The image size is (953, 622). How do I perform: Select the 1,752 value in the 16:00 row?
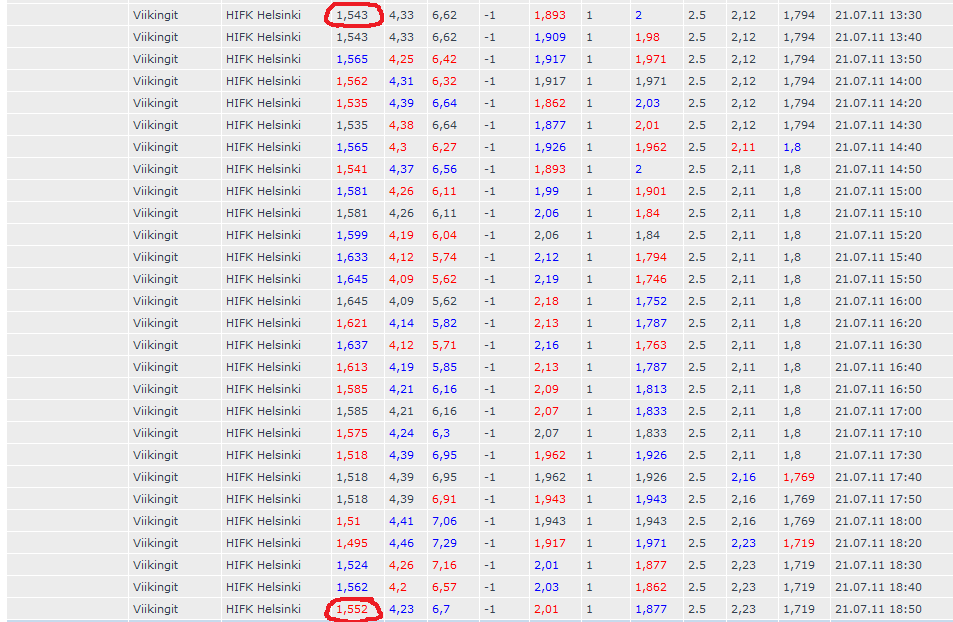coord(651,301)
